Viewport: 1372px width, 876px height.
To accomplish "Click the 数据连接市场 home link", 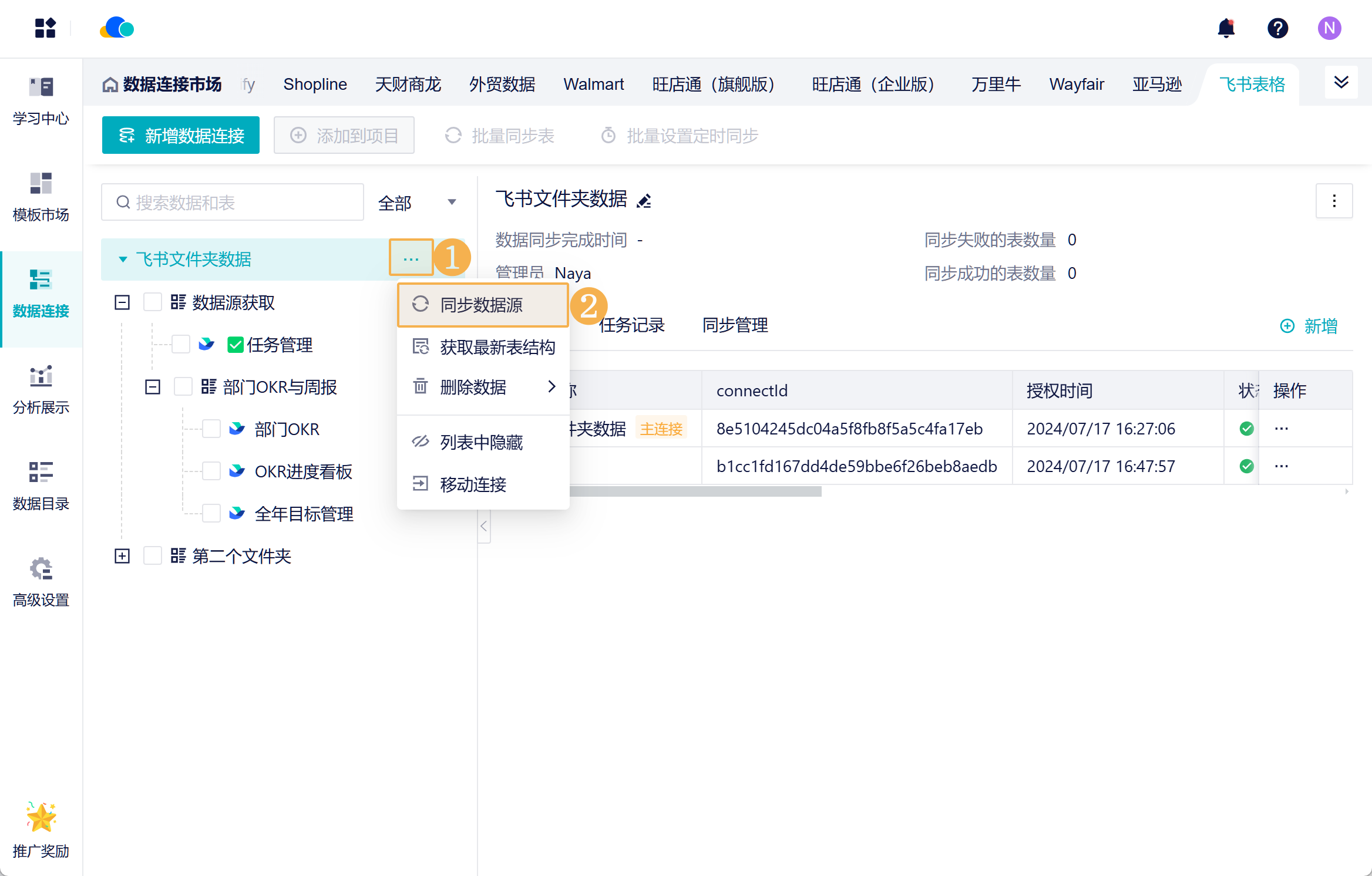I will click(162, 85).
